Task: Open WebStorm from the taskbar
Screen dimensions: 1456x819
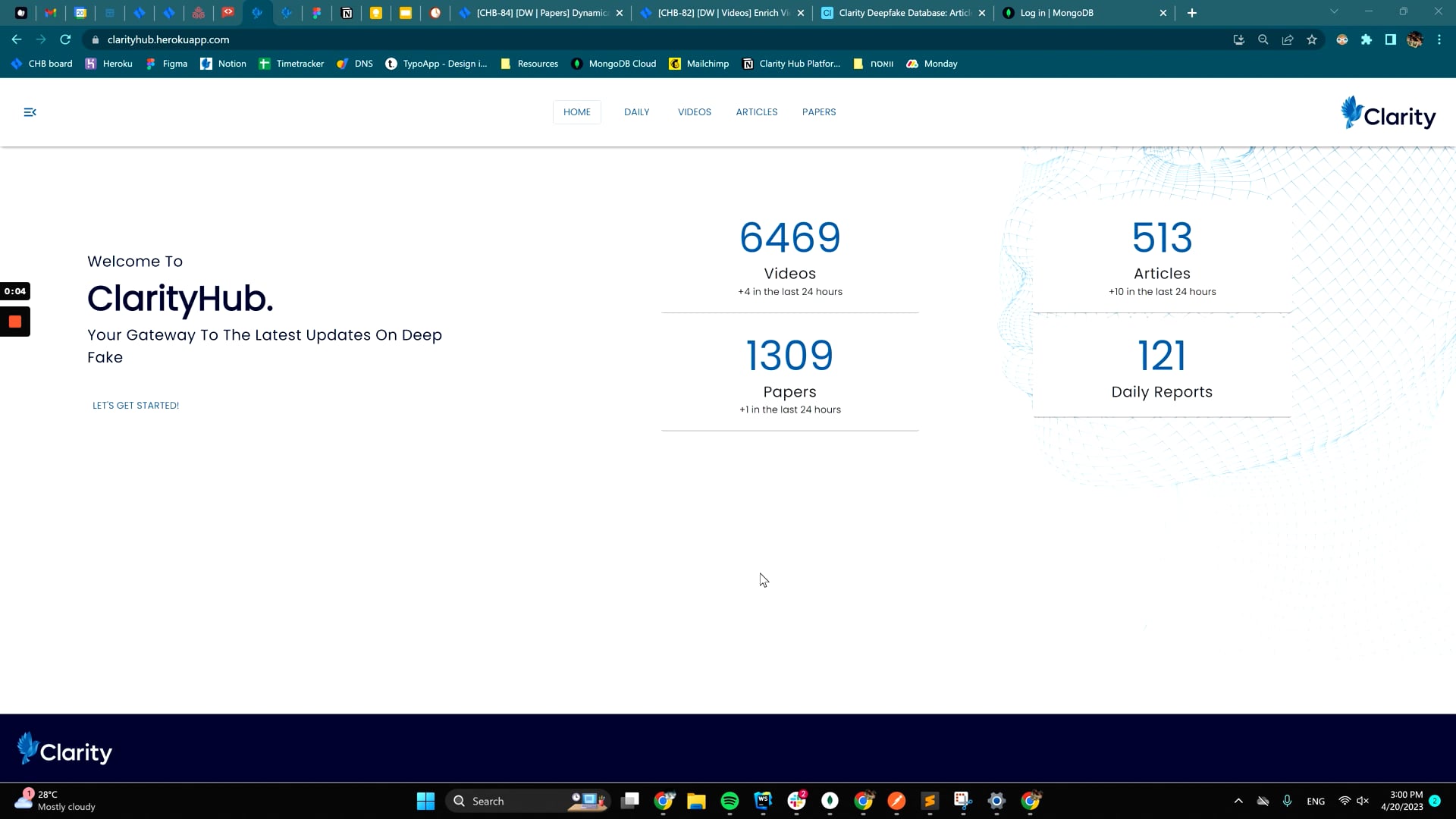Action: click(x=762, y=800)
